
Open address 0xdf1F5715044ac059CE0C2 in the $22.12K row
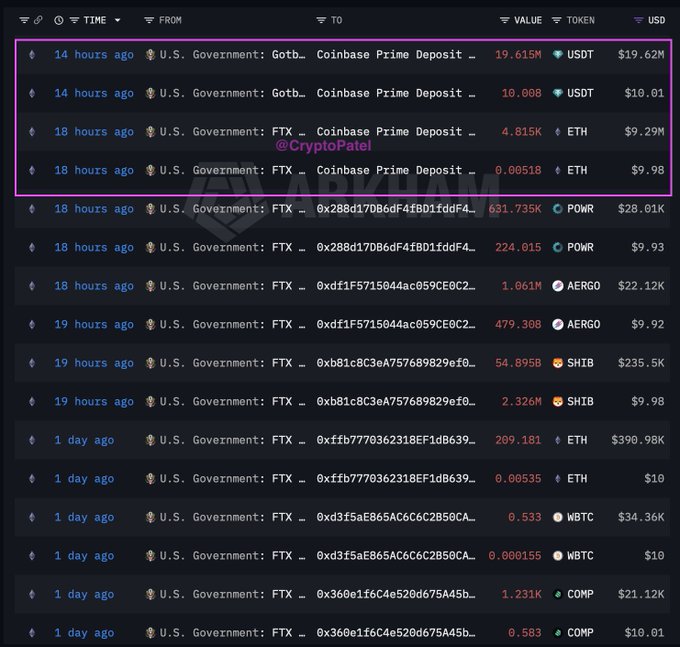click(396, 286)
